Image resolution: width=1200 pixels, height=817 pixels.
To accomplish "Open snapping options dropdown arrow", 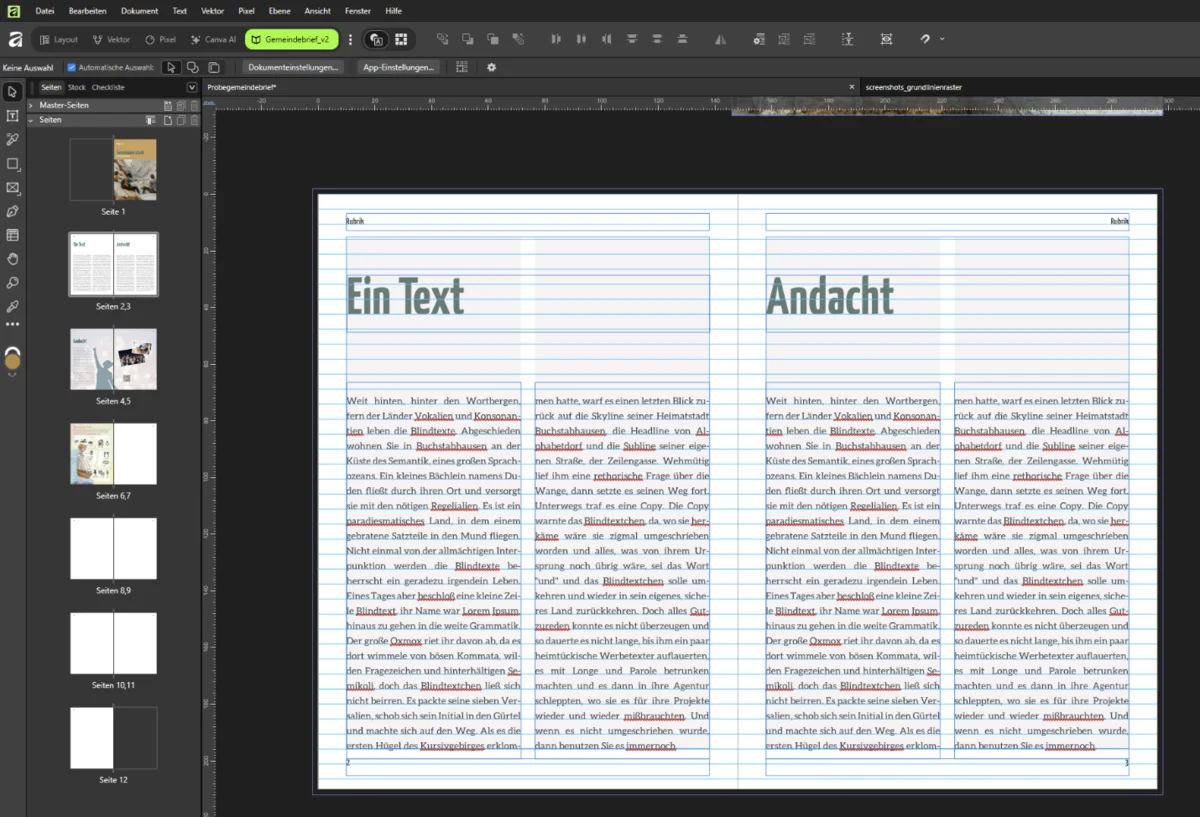I will pyautogui.click(x=942, y=39).
